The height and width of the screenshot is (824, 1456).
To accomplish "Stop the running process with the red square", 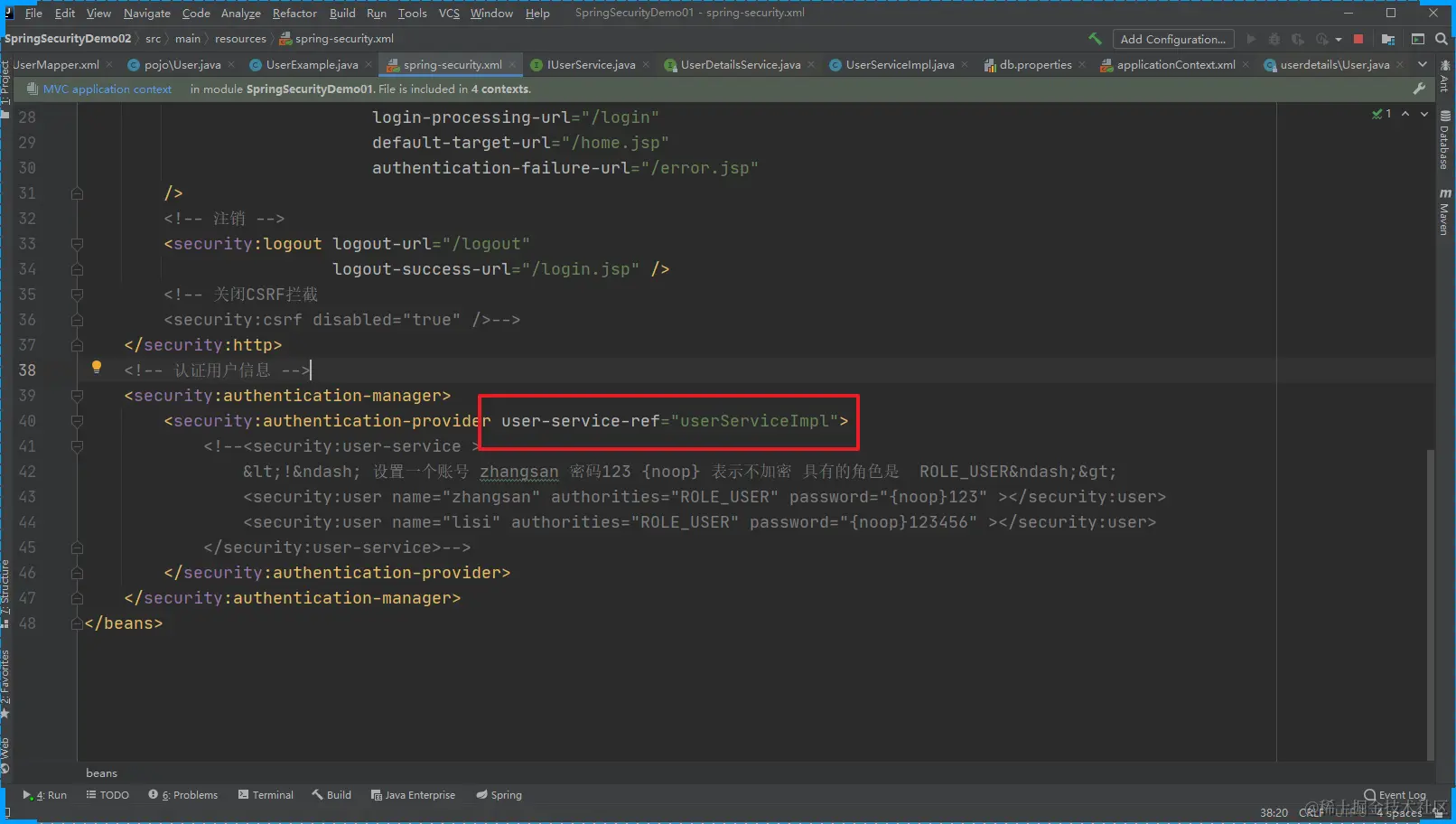I will pos(1358,39).
